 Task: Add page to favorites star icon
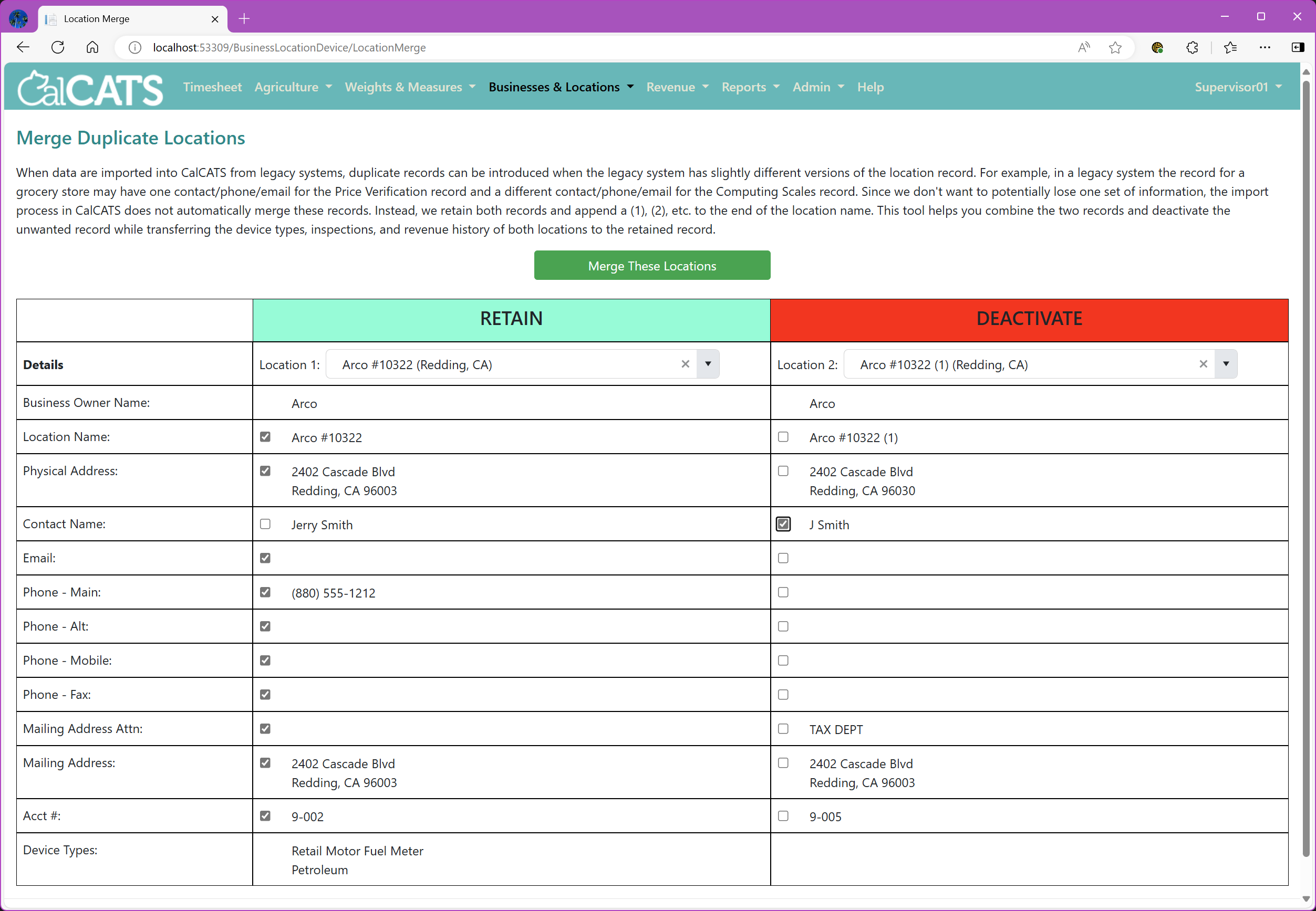coord(1115,47)
